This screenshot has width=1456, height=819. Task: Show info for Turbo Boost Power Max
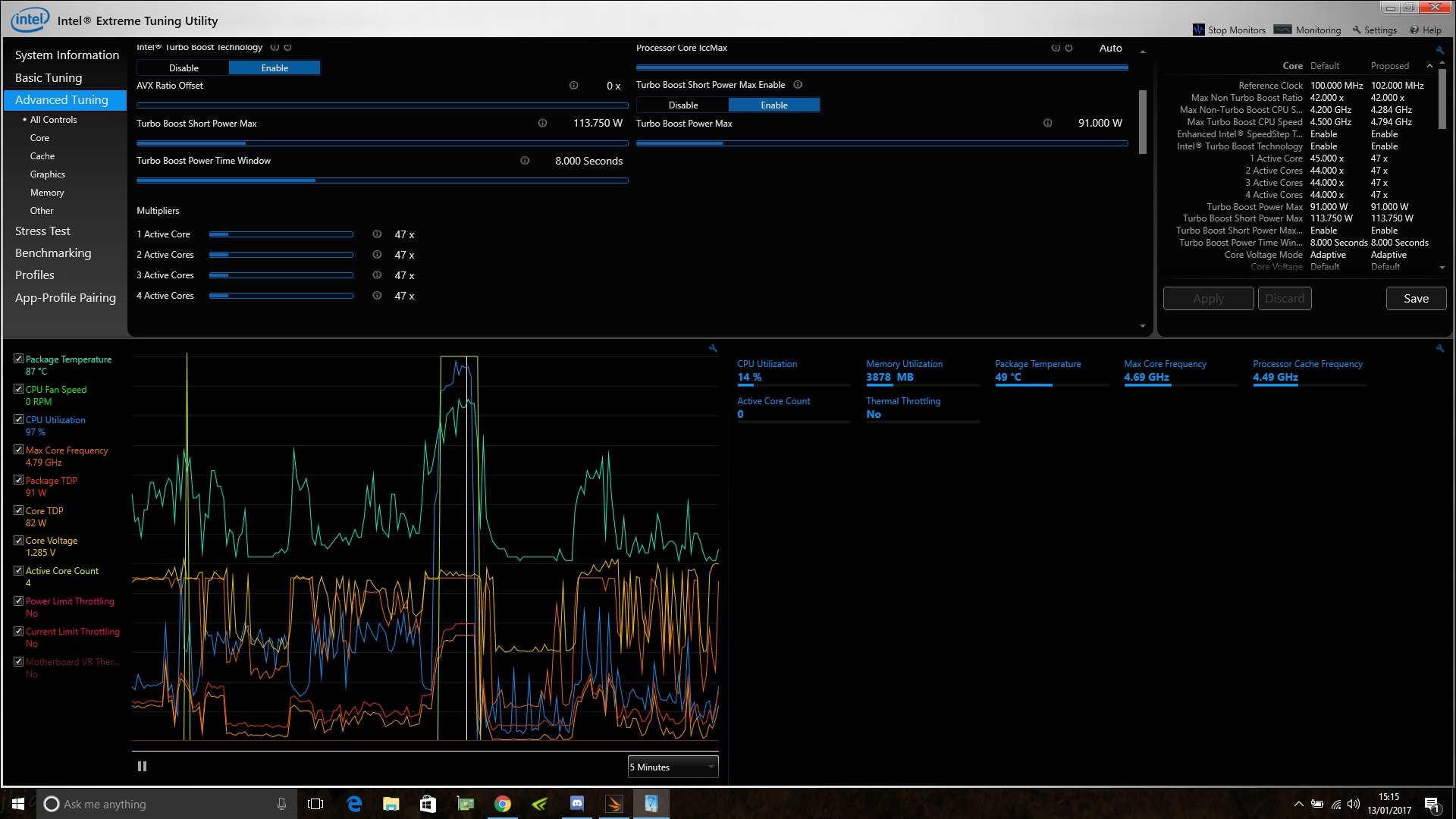(1047, 123)
